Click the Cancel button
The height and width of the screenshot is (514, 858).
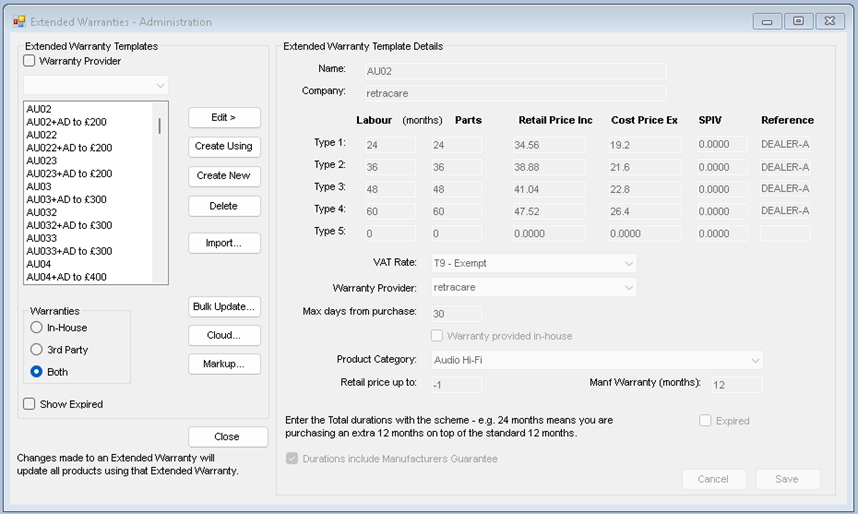pos(714,479)
